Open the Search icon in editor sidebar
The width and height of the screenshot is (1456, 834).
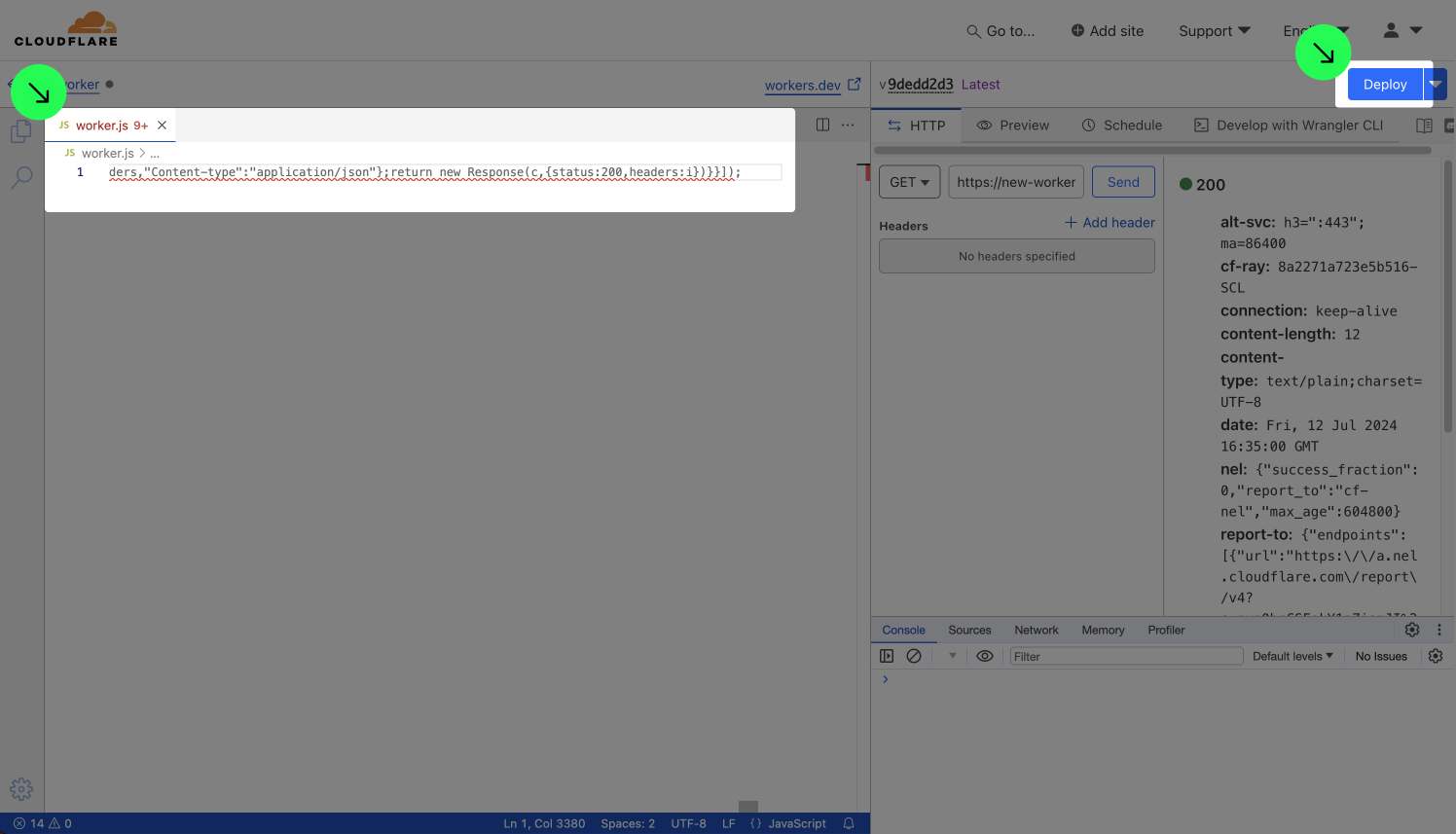[21, 177]
